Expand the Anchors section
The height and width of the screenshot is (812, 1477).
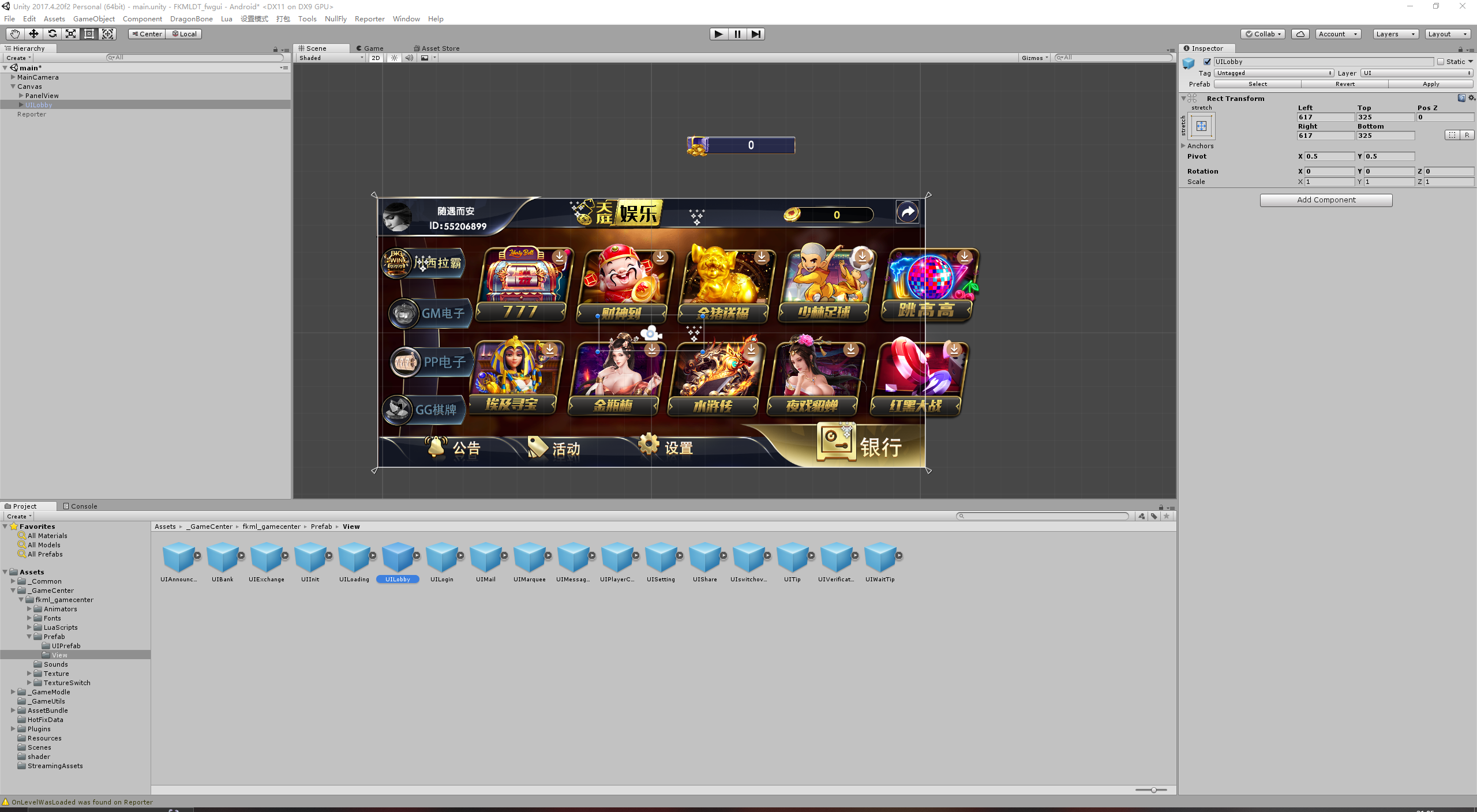pyautogui.click(x=1183, y=146)
